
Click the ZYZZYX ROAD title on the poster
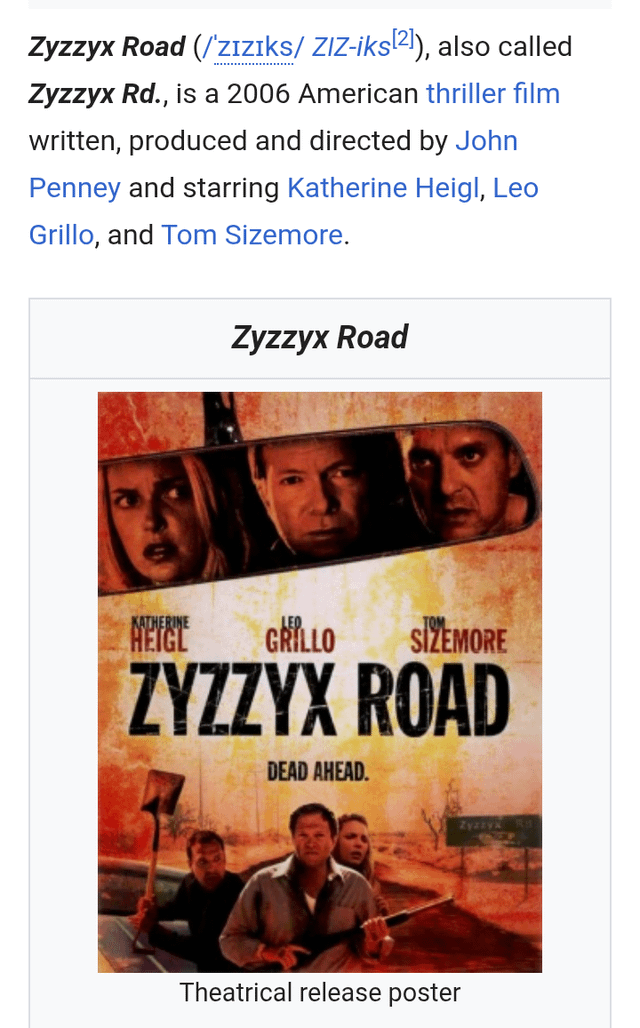tap(319, 699)
